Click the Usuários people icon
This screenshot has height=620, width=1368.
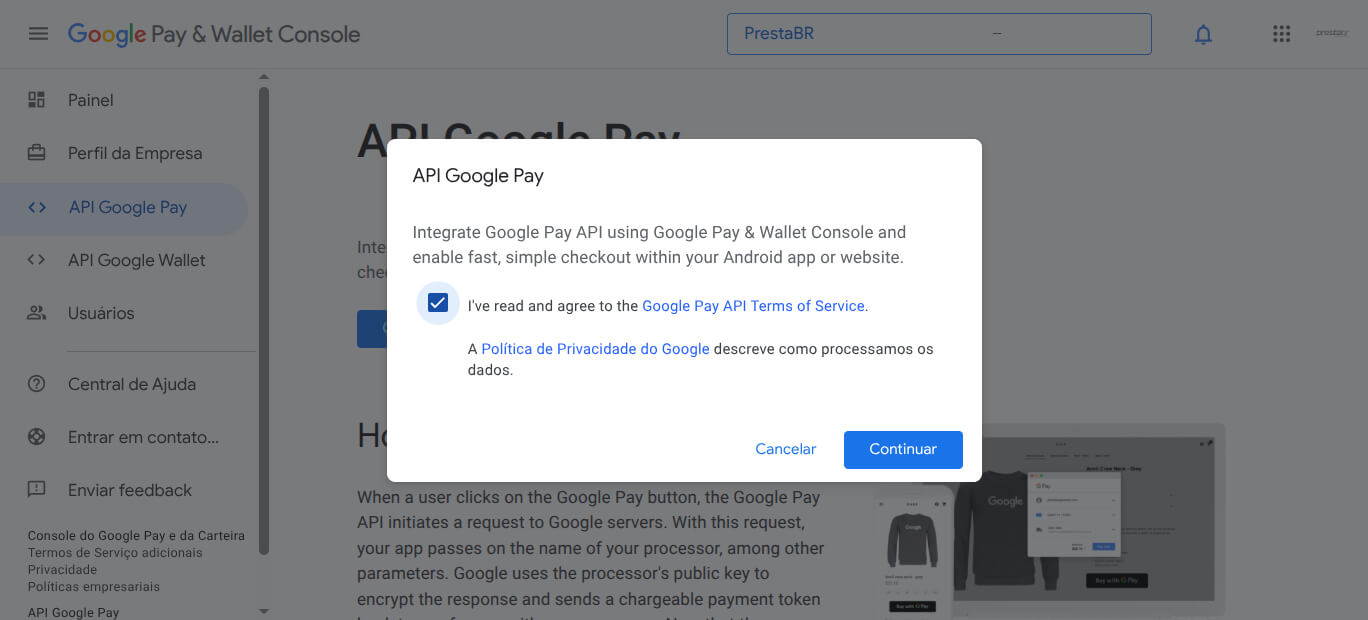pyautogui.click(x=37, y=313)
